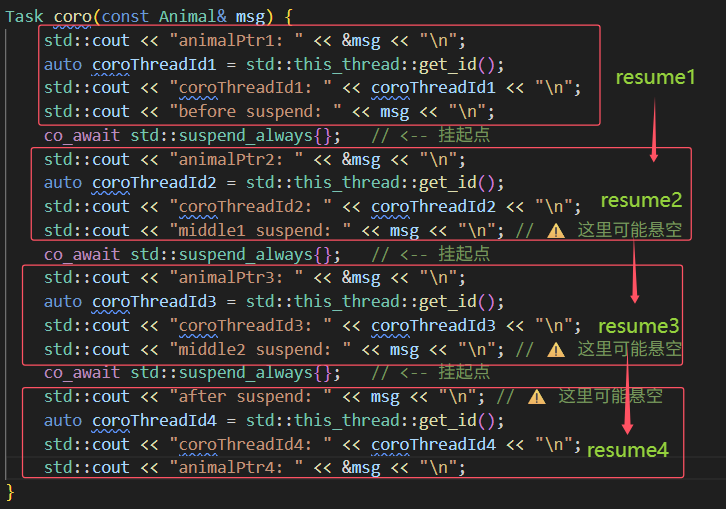
Task: Click the co_await line directly below "middle2 suspend"
Action: pyautogui.click(x=267, y=373)
